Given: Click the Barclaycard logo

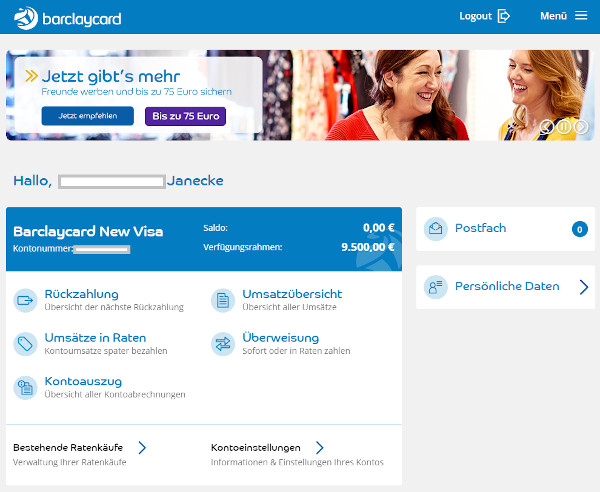Looking at the screenshot, I should (68, 18).
